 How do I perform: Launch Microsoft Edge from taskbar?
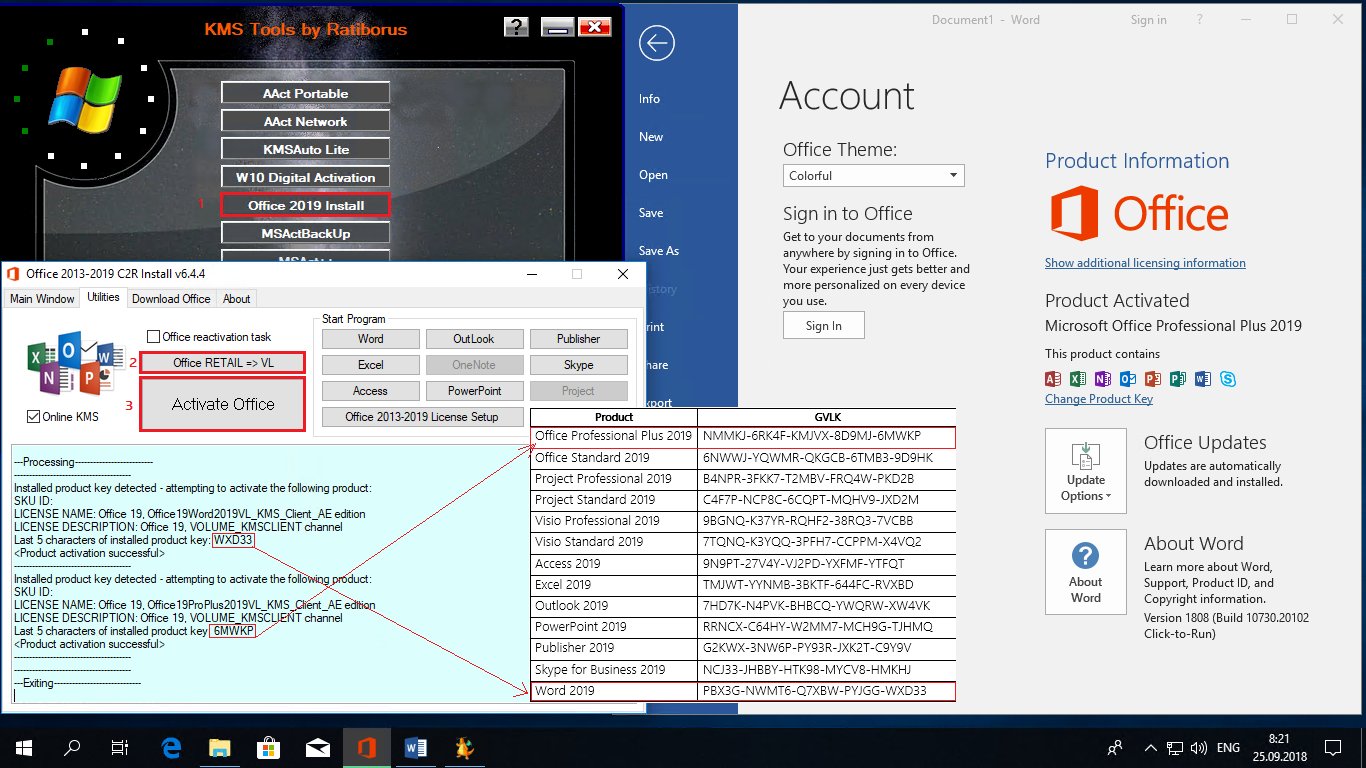[170, 747]
